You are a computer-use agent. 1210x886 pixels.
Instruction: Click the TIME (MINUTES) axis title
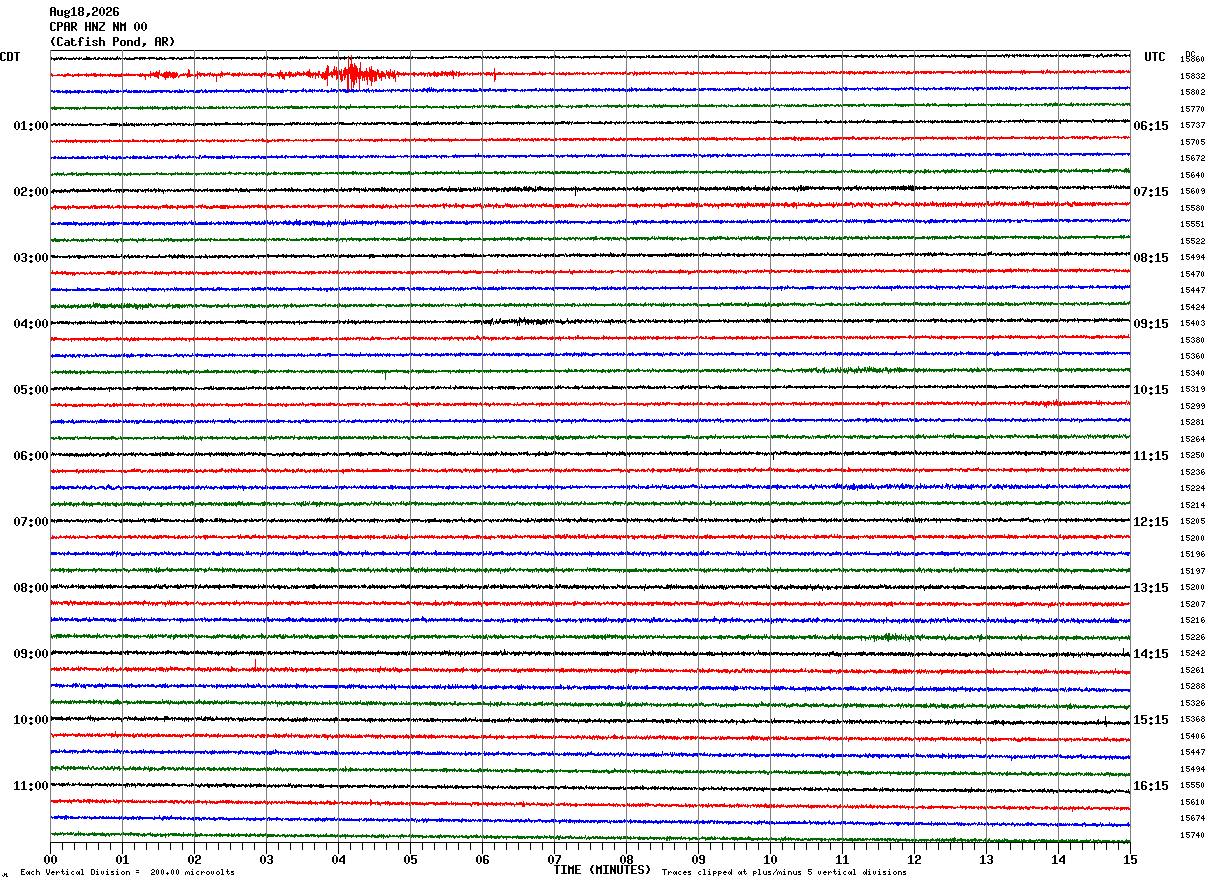click(602, 870)
